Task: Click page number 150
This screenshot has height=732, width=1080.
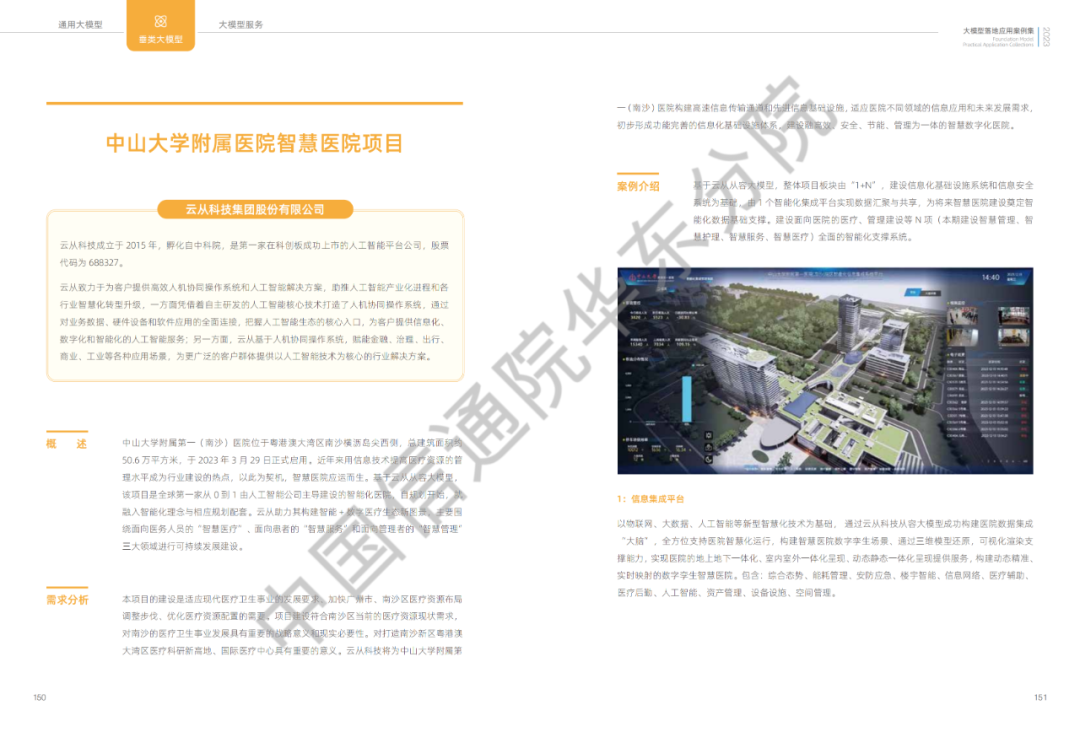Action: pos(39,698)
